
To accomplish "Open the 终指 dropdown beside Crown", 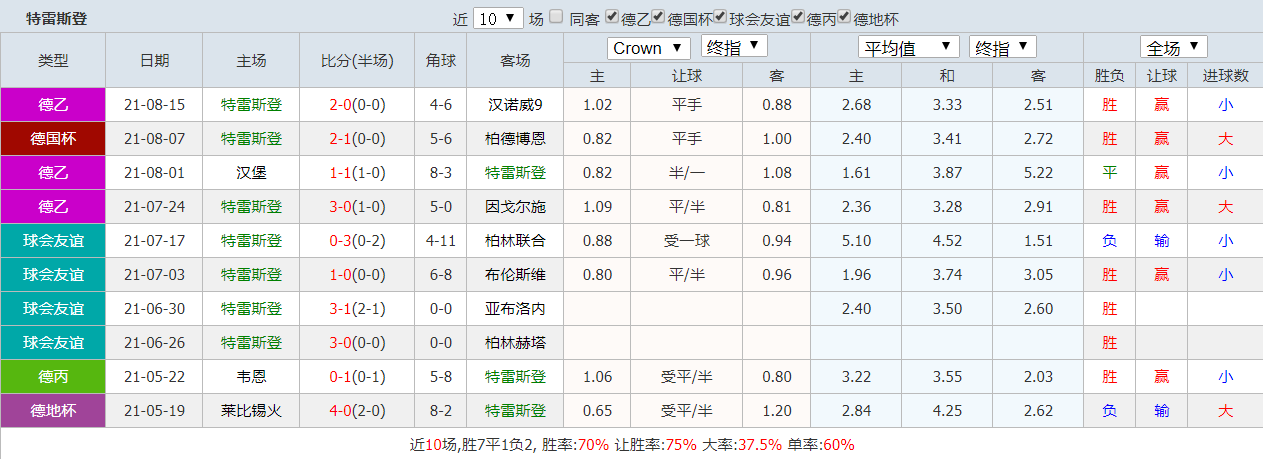I will [x=734, y=47].
